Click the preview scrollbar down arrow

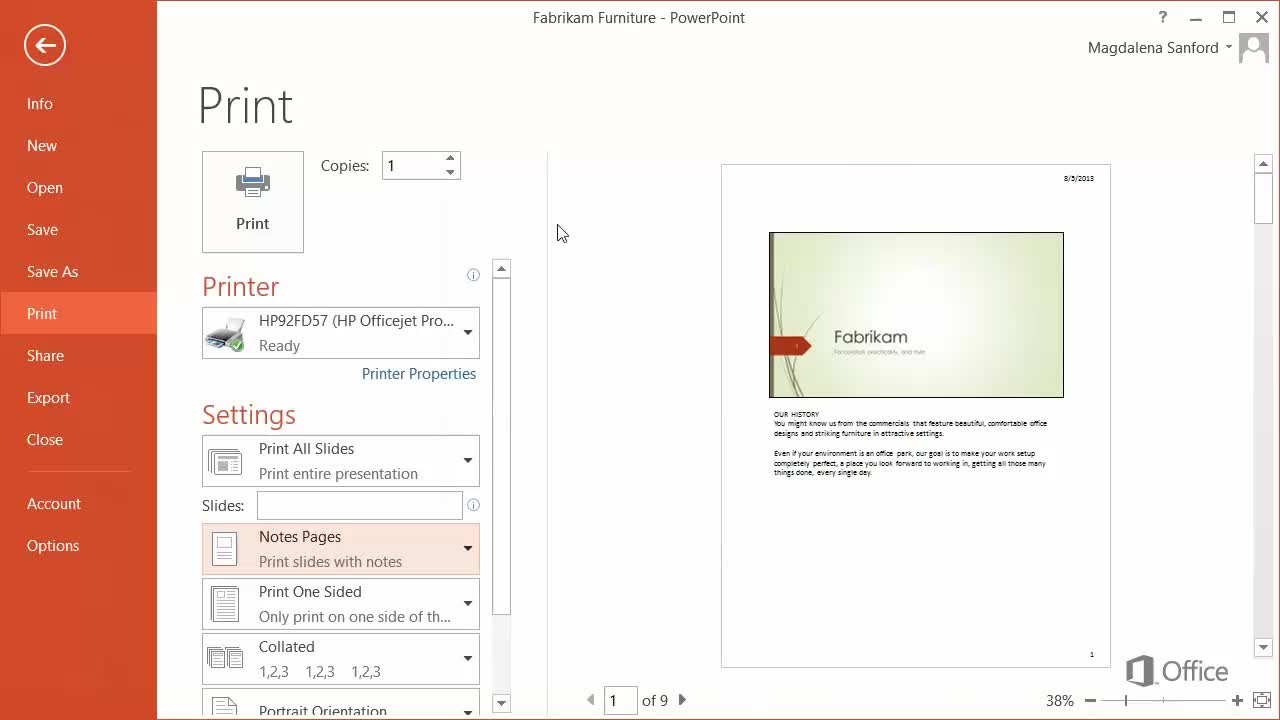point(1263,648)
